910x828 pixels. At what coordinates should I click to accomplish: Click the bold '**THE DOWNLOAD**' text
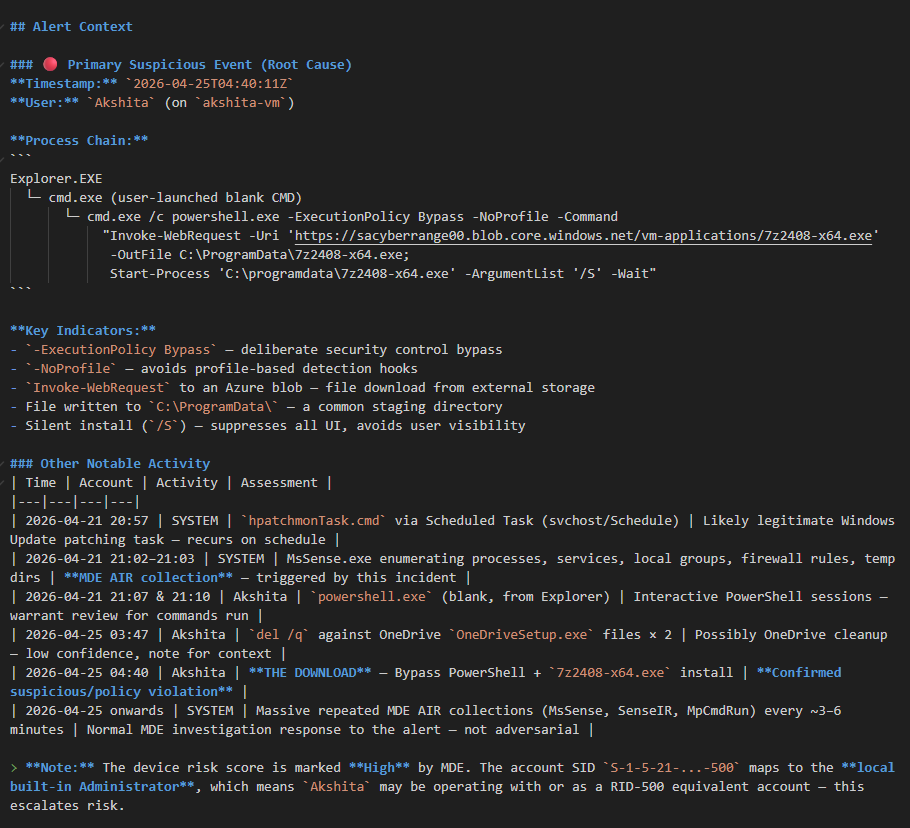[310, 673]
